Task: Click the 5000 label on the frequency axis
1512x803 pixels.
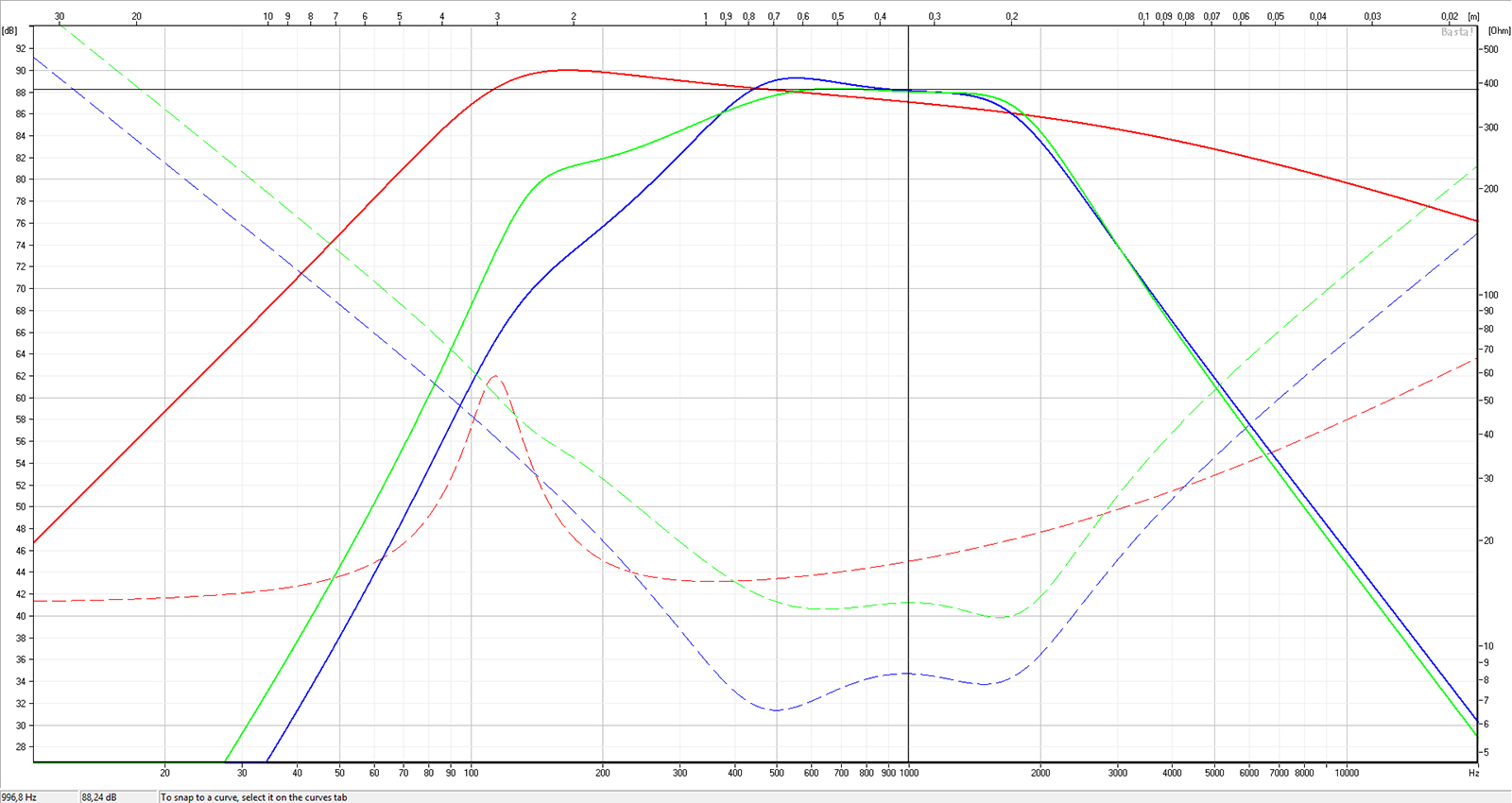Action: (x=1214, y=773)
